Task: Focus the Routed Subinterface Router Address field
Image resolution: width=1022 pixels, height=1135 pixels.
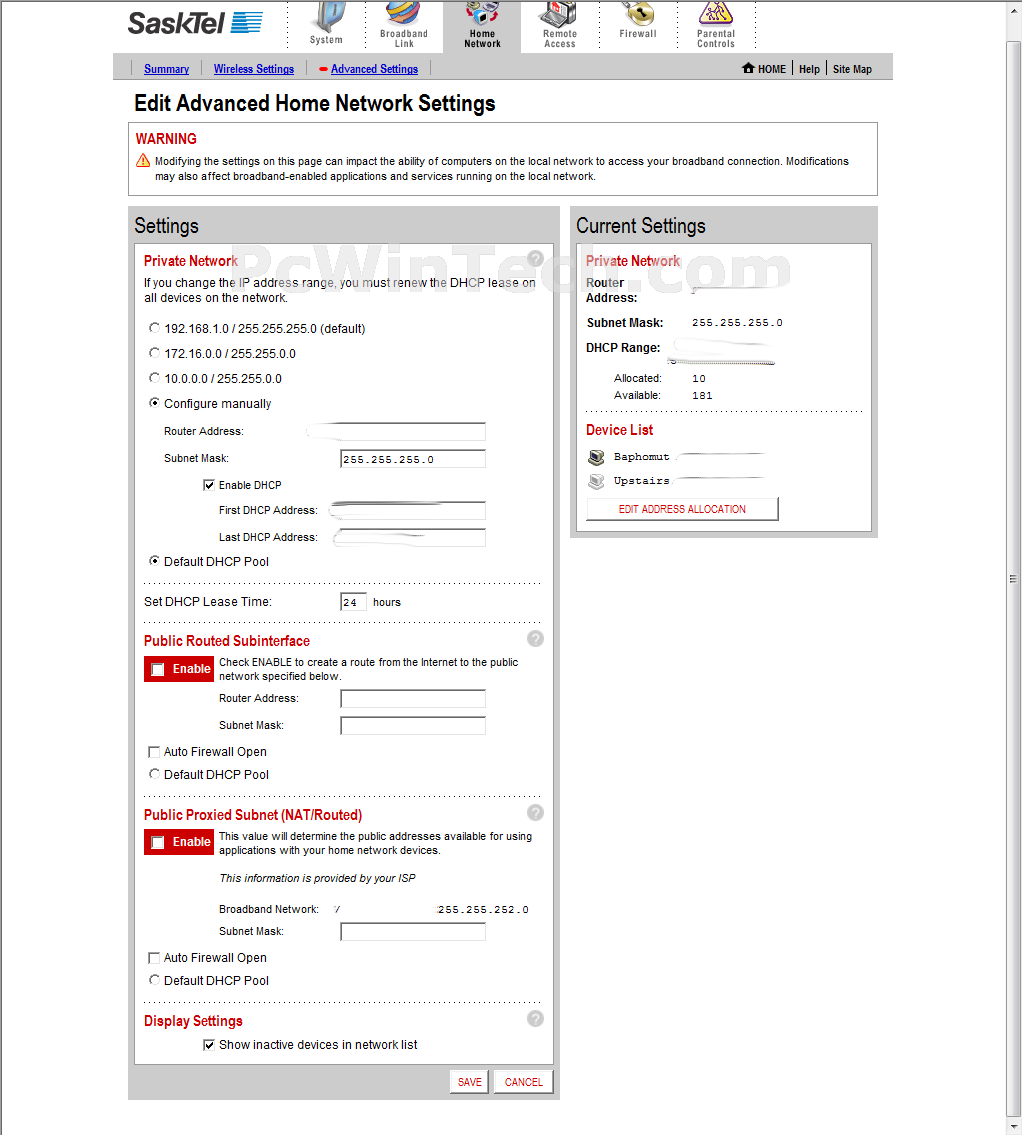Action: (413, 699)
